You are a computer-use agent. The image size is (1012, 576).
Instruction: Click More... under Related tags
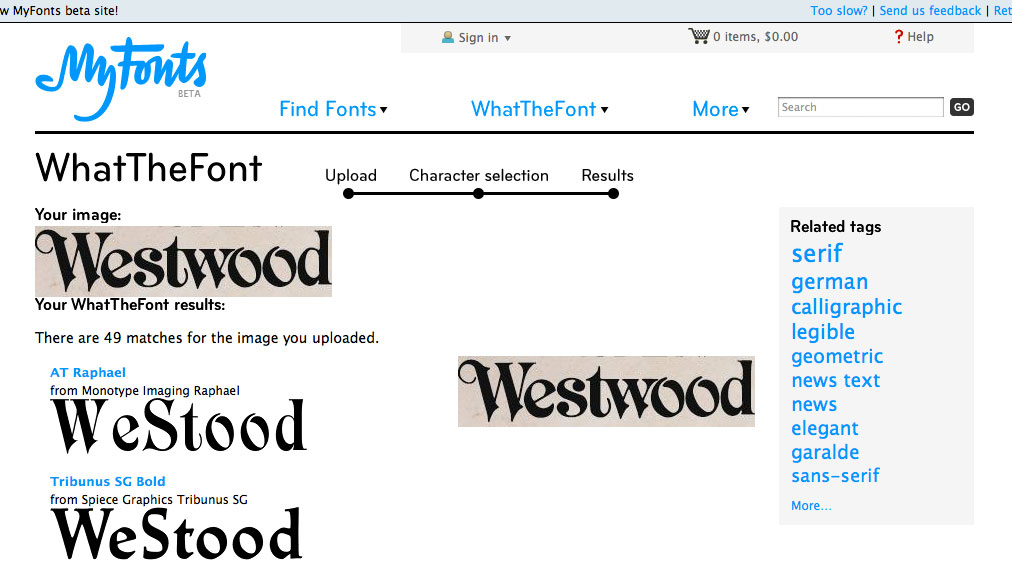click(811, 506)
